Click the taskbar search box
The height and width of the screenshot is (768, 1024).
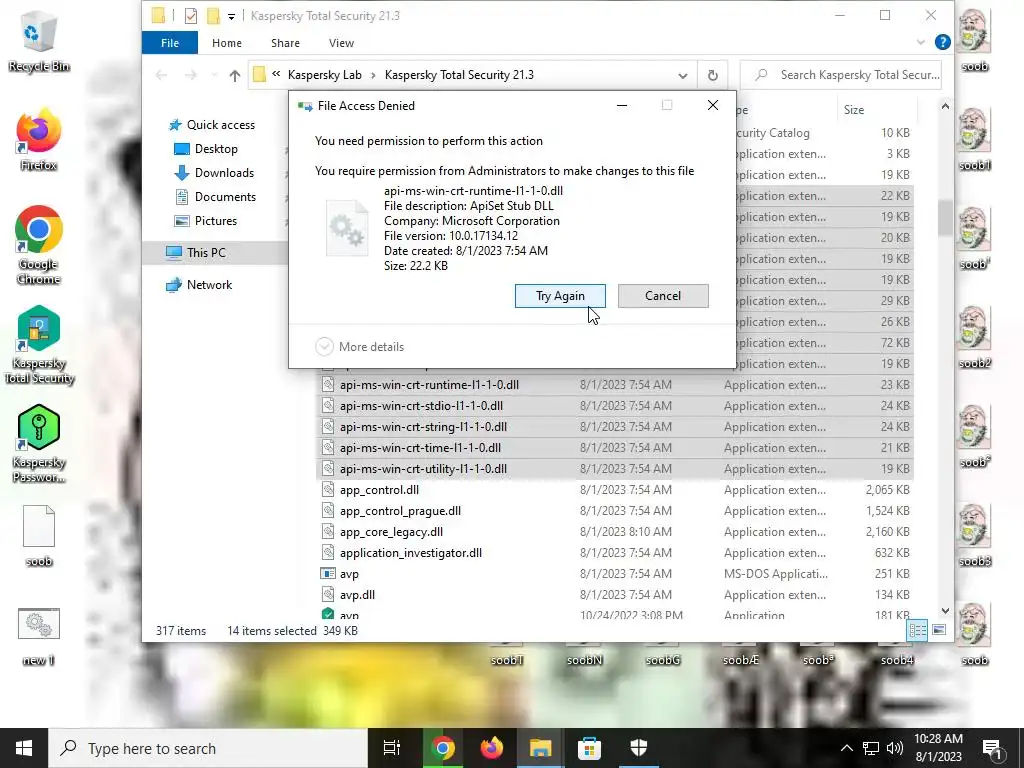point(208,748)
